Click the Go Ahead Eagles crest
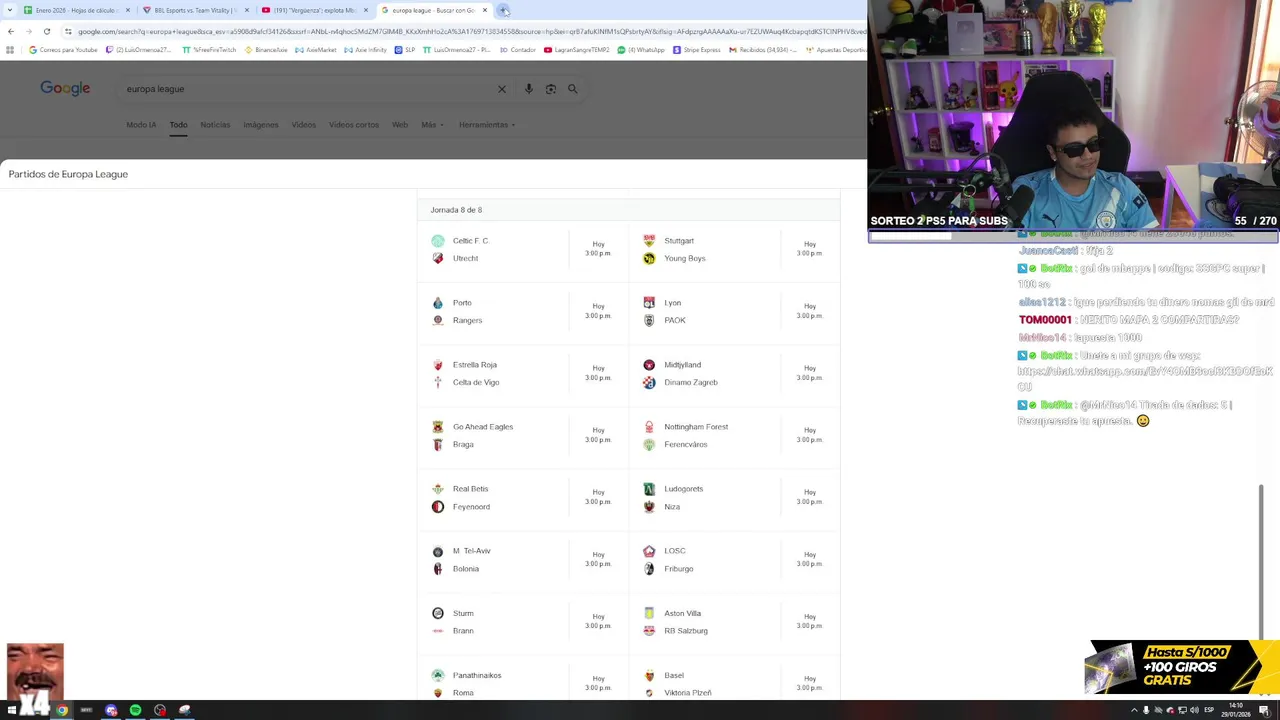Viewport: 1280px width, 720px height. click(x=438, y=427)
